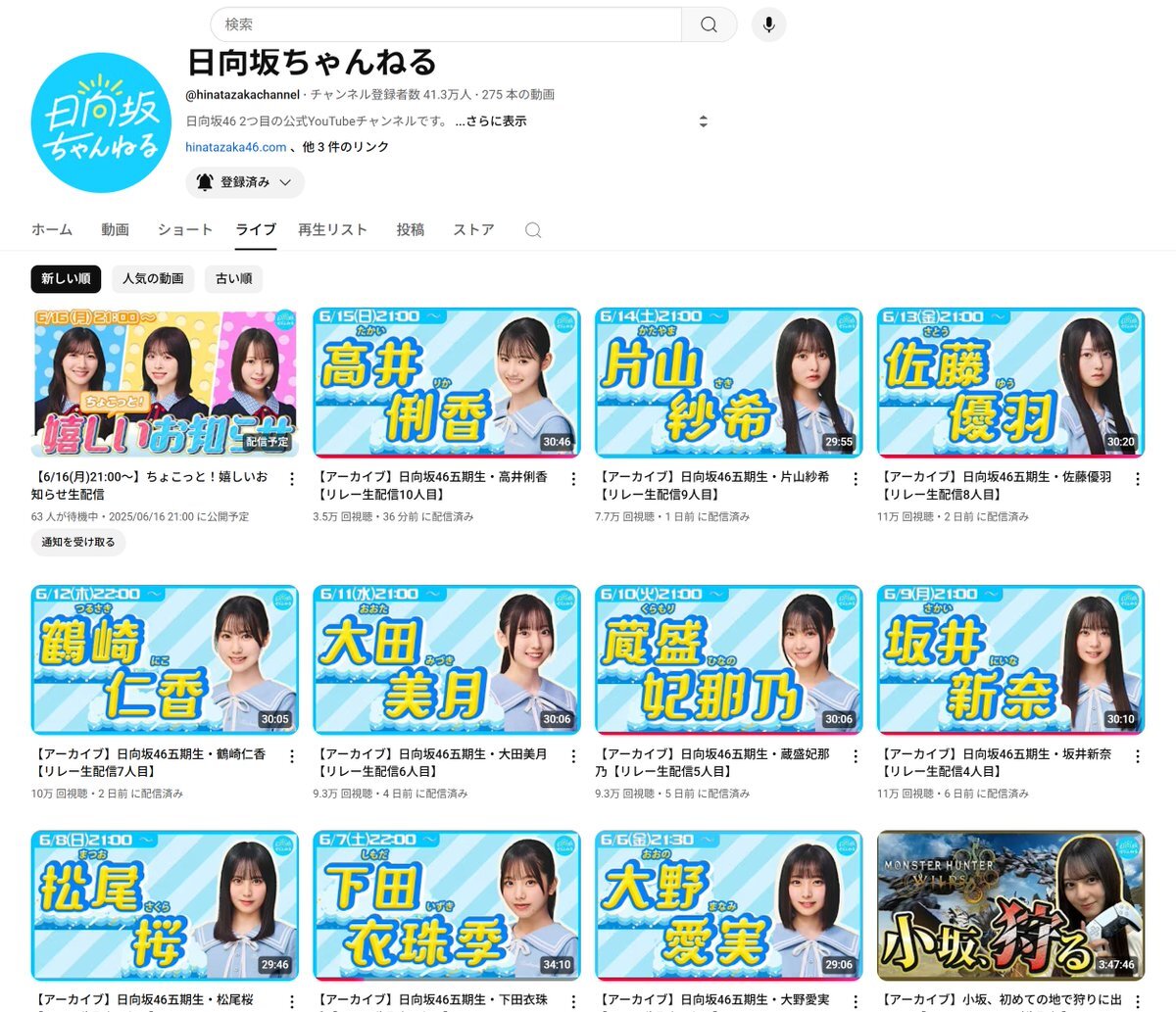Switch to the ホーム tab
This screenshot has height=1012, width=1176.
point(52,229)
